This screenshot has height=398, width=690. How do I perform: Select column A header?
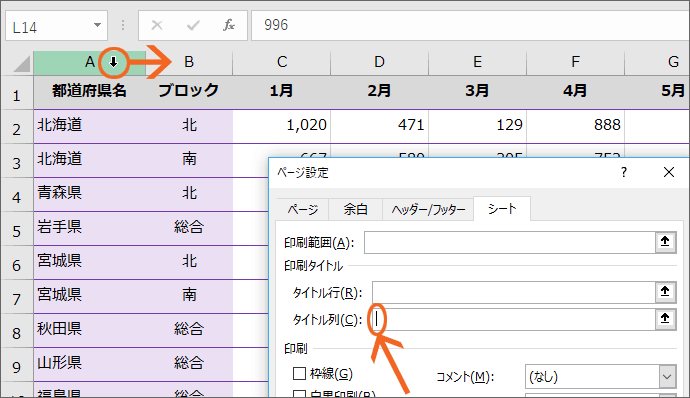(90, 63)
